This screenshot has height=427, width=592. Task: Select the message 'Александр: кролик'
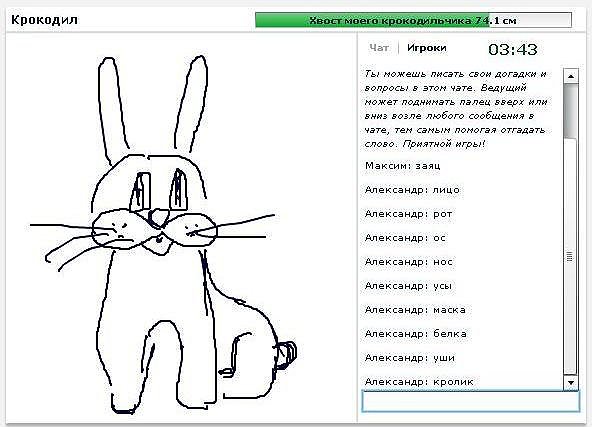419,382
